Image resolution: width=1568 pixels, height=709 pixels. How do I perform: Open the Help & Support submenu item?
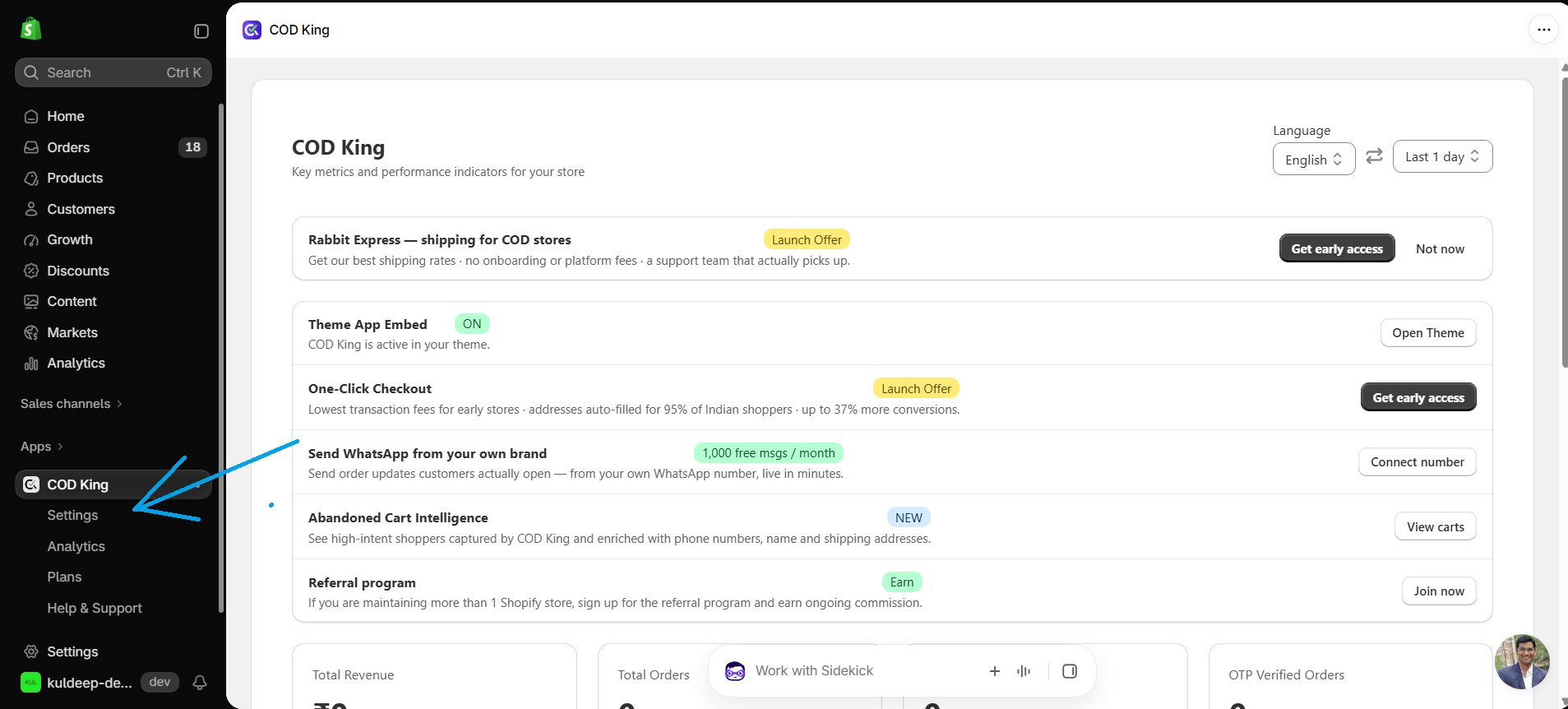[95, 609]
